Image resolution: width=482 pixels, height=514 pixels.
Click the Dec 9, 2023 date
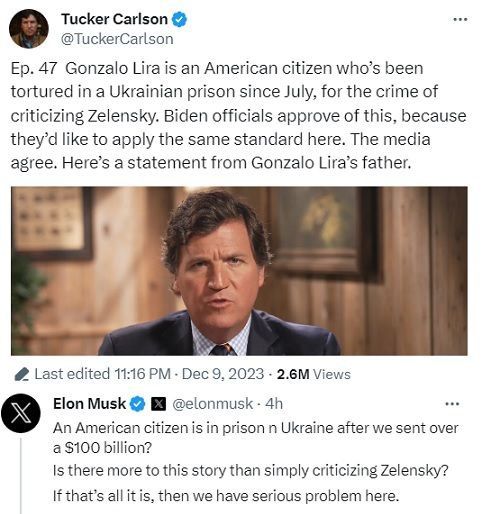[x=223, y=374]
